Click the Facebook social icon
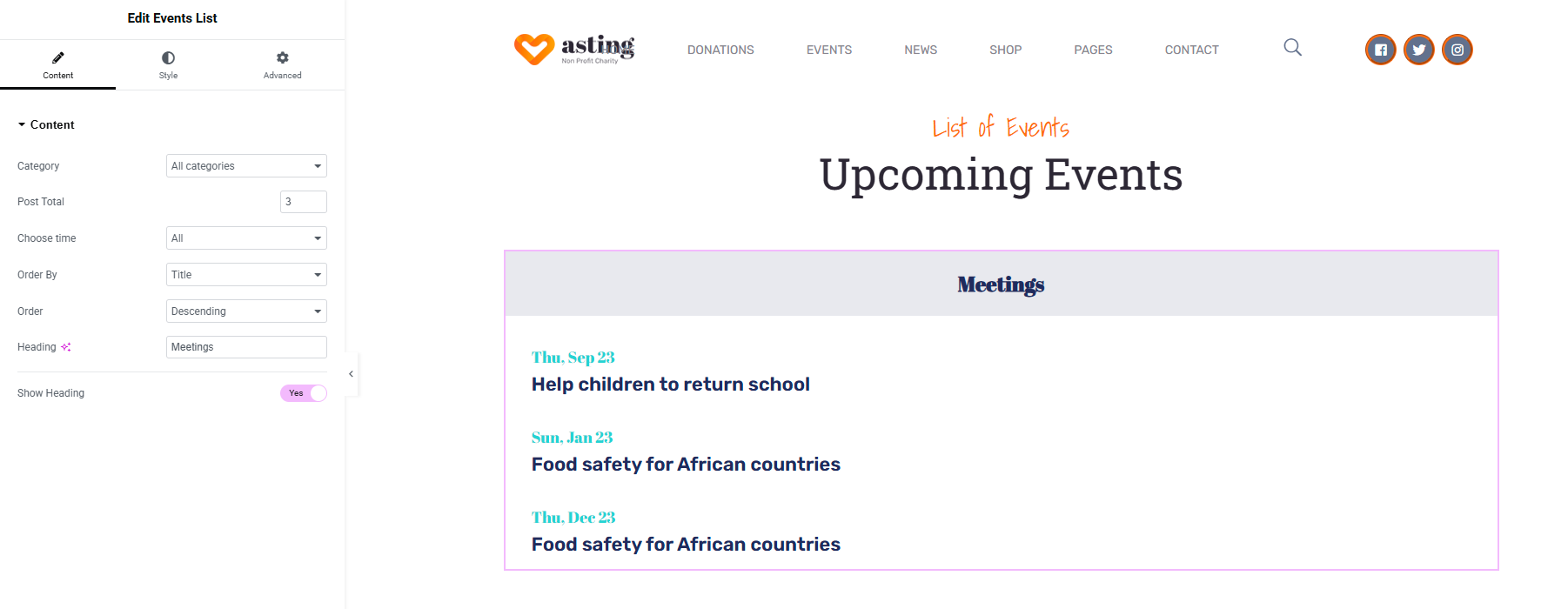Viewport: 1568px width, 609px height. [1380, 50]
